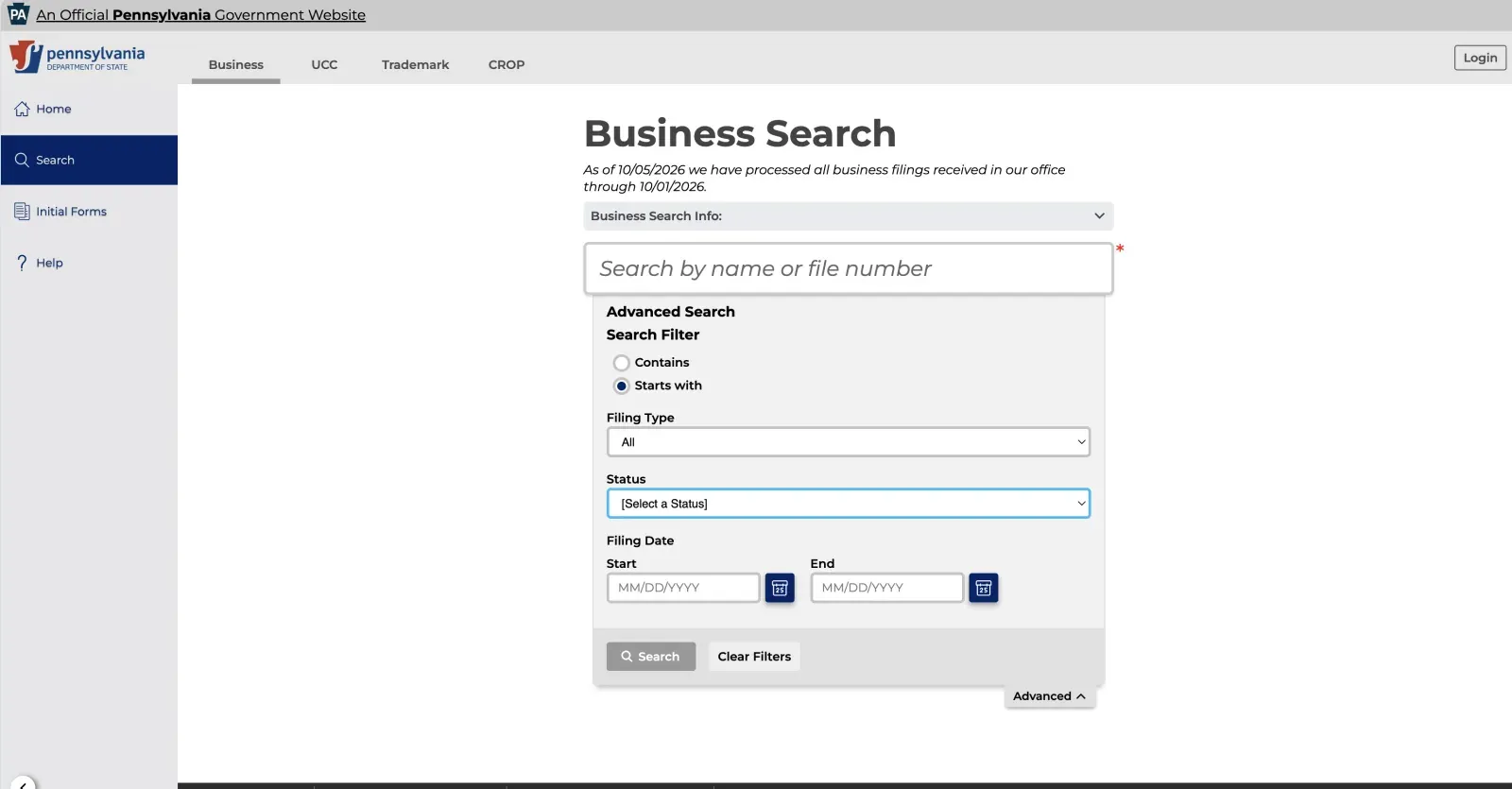
Task: Click the Start filing date input
Action: click(x=683, y=588)
